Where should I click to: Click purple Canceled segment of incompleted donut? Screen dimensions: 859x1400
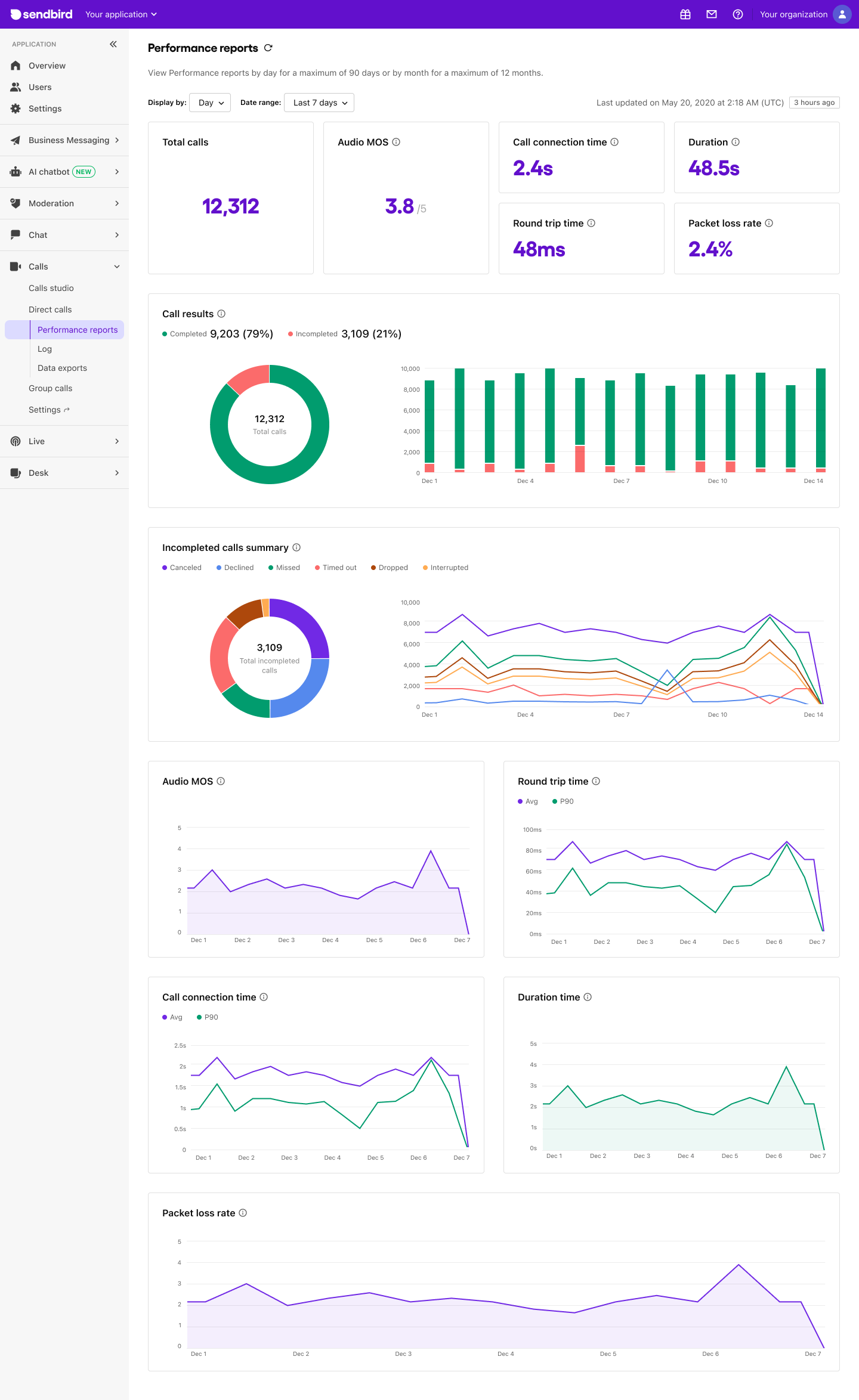[x=305, y=622]
